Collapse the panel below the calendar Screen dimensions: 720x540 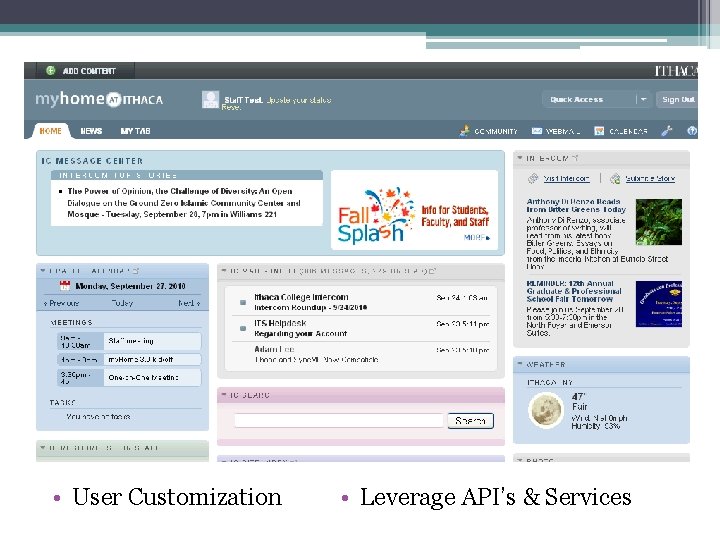(x=43, y=447)
